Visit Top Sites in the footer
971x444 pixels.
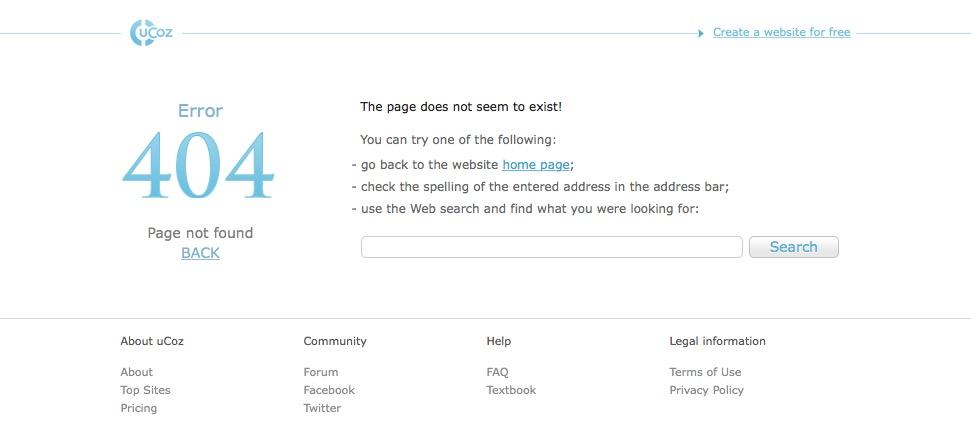146,390
